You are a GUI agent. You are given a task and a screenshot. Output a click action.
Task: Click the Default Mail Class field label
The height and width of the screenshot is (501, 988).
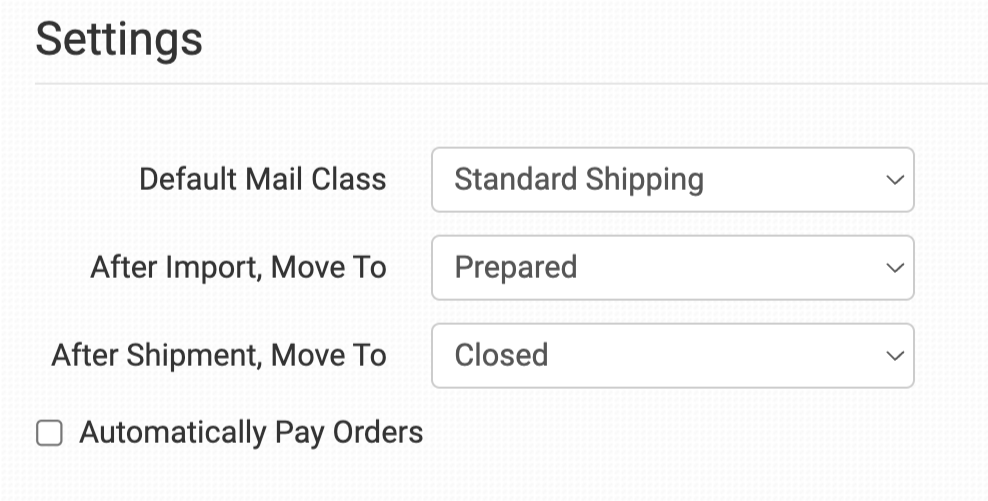click(x=262, y=180)
